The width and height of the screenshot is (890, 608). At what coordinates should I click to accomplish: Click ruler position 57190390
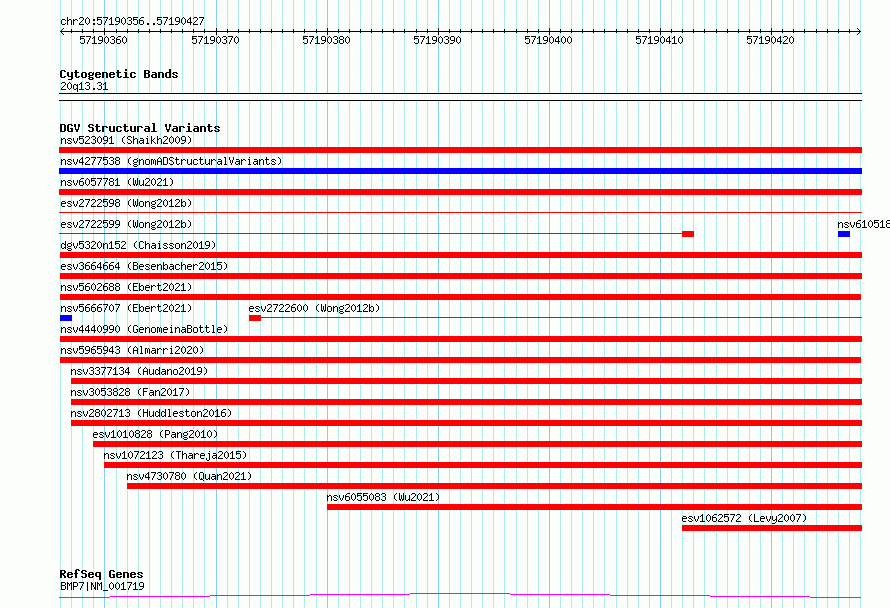click(437, 40)
